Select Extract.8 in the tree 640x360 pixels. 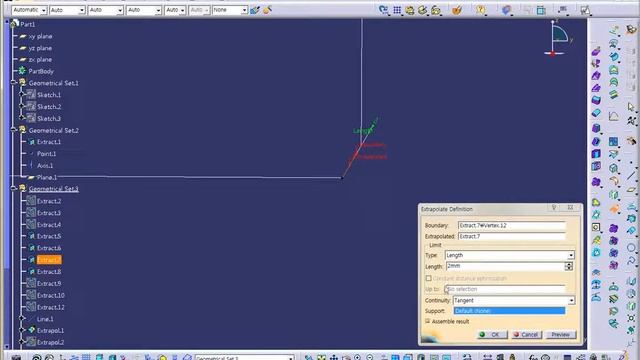click(49, 272)
